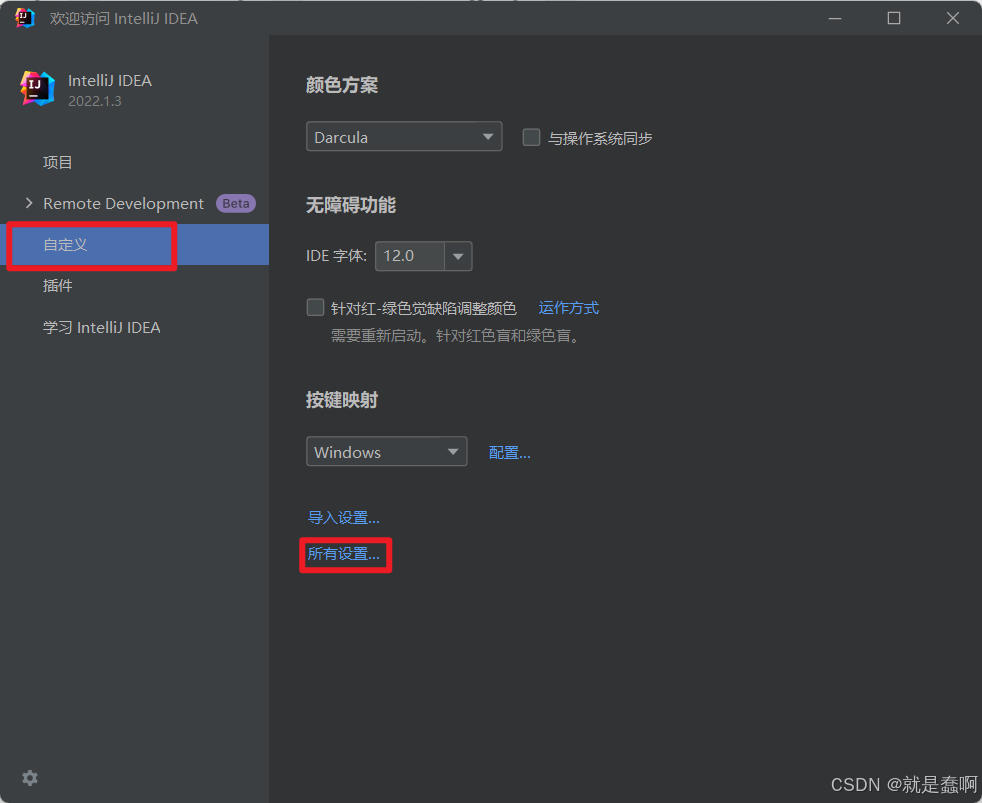Click the 导入设置... import settings link
This screenshot has width=982, height=803.
coord(343,517)
